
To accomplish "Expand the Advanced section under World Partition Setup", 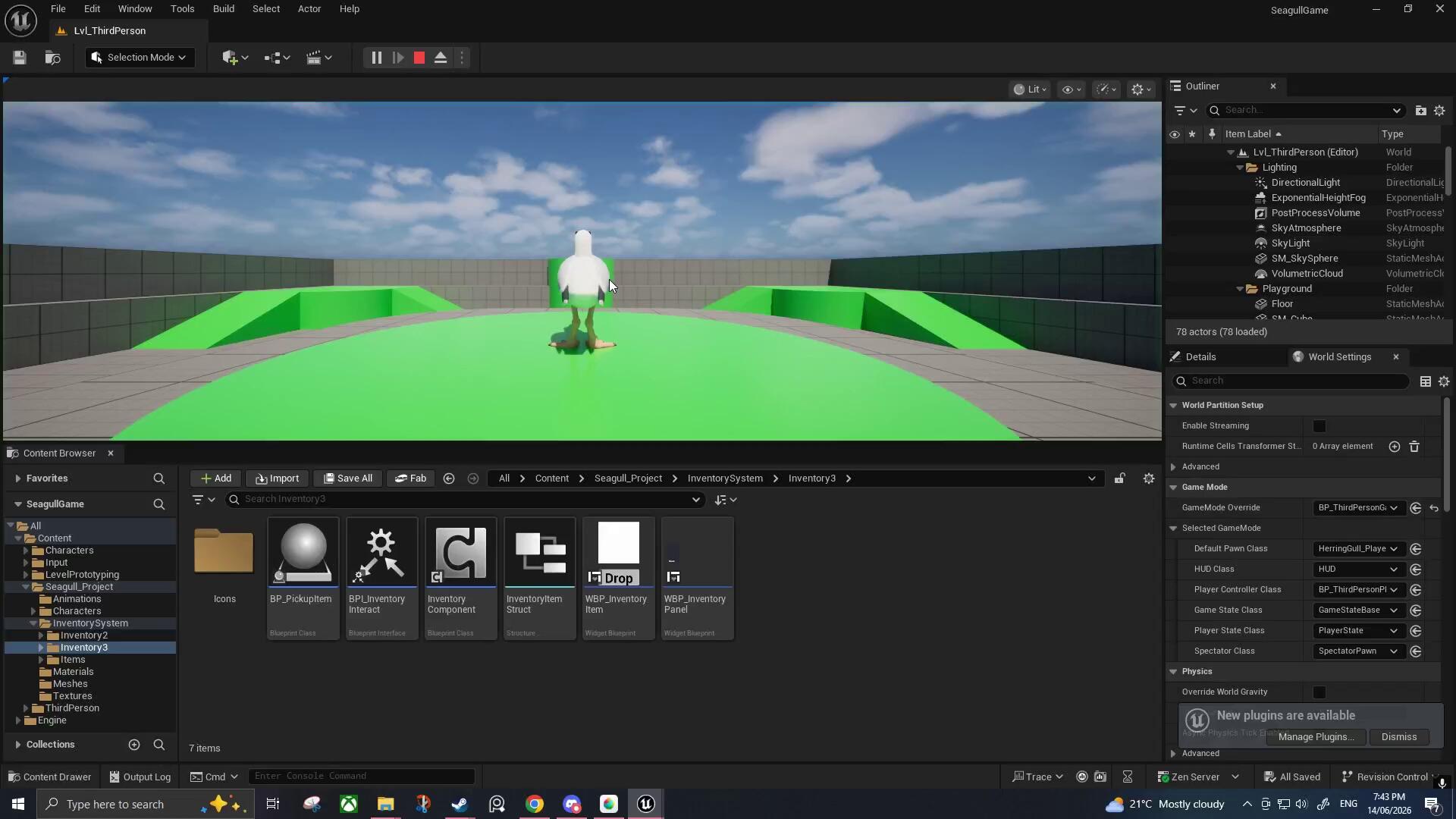I will 1173,467.
